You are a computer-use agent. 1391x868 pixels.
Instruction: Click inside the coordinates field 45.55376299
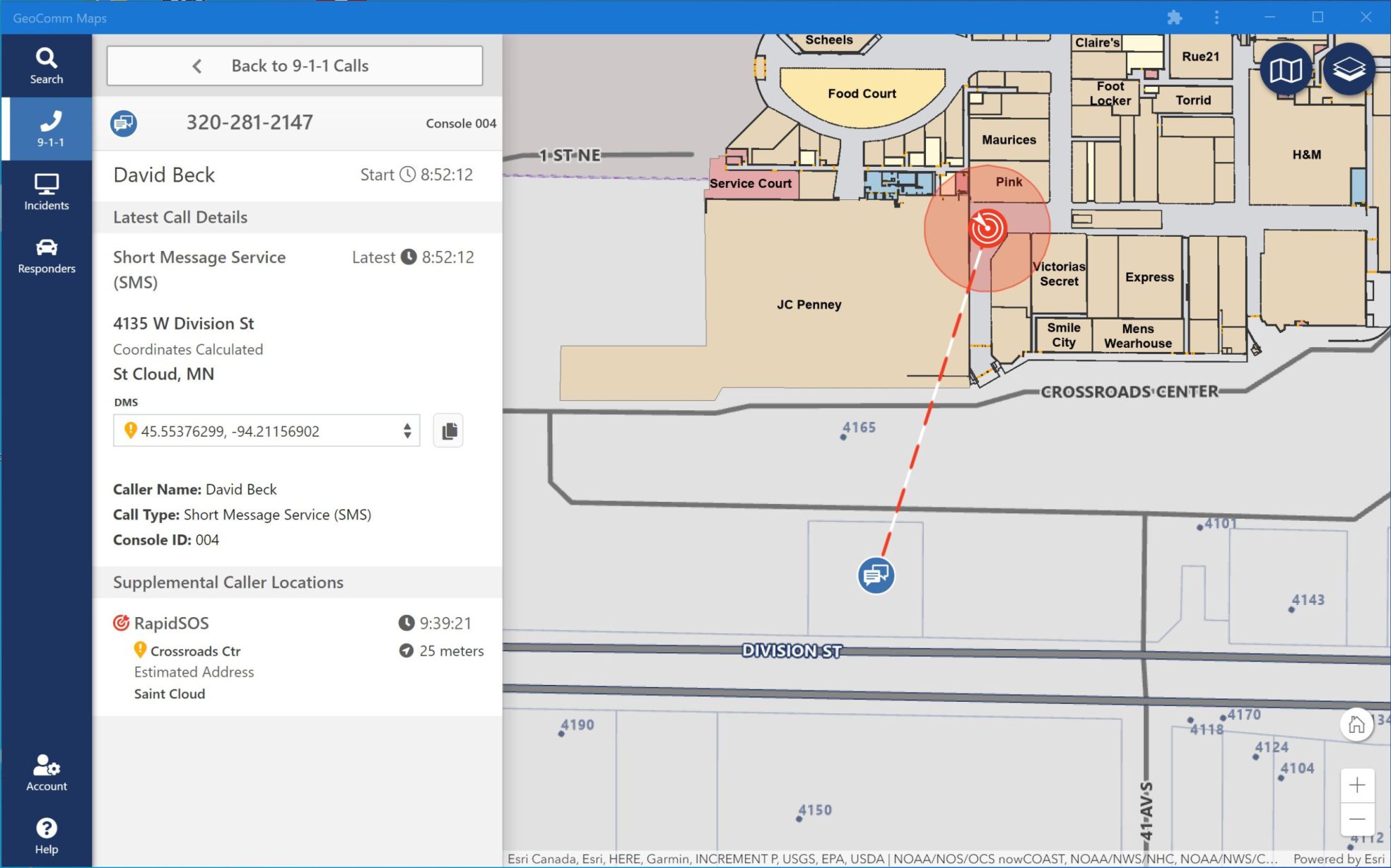coord(266,430)
